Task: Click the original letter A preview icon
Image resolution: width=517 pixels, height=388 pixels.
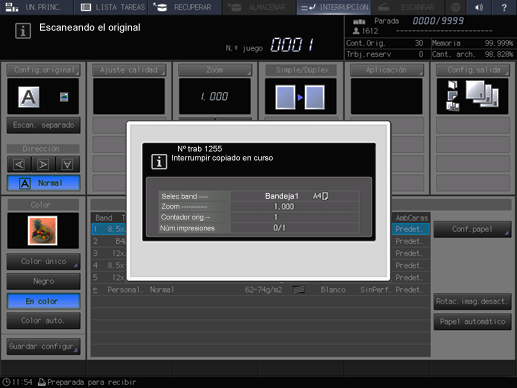Action: [29, 97]
